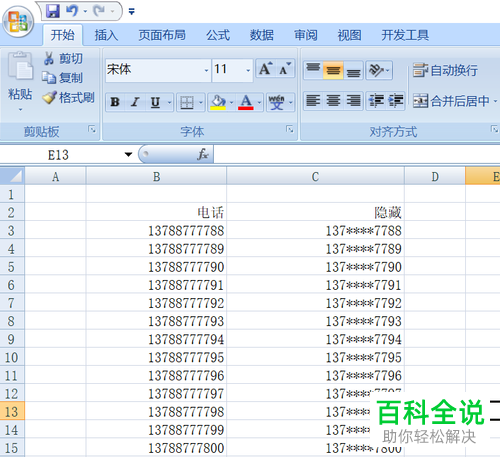Undo the last action
This screenshot has height=457, width=500.
click(x=72, y=11)
